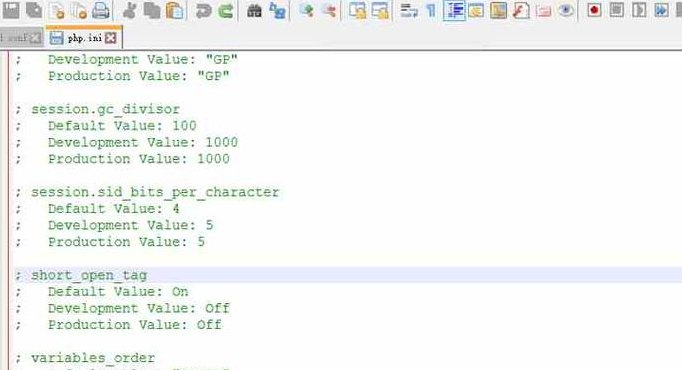
Task: Place the cursor on the short_open_tag line
Action: 348,275
